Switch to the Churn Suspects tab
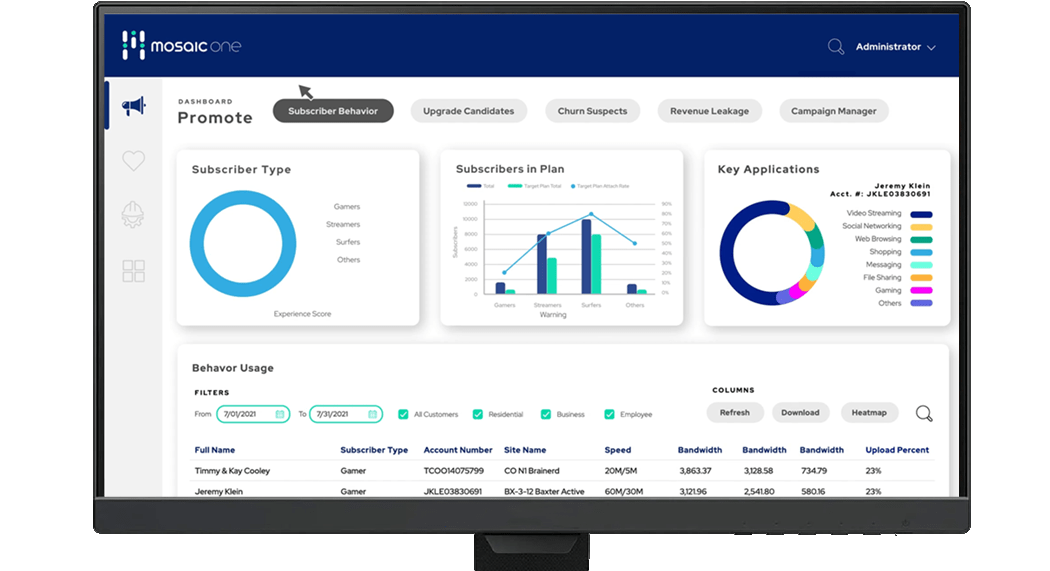Image resolution: width=1050 pixels, height=571 pixels. [592, 111]
